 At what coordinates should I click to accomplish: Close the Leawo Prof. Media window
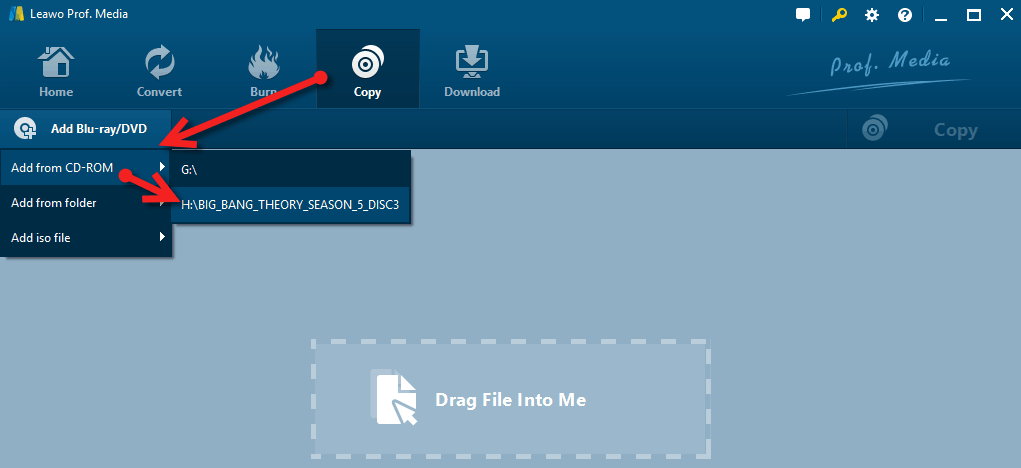tap(1007, 15)
